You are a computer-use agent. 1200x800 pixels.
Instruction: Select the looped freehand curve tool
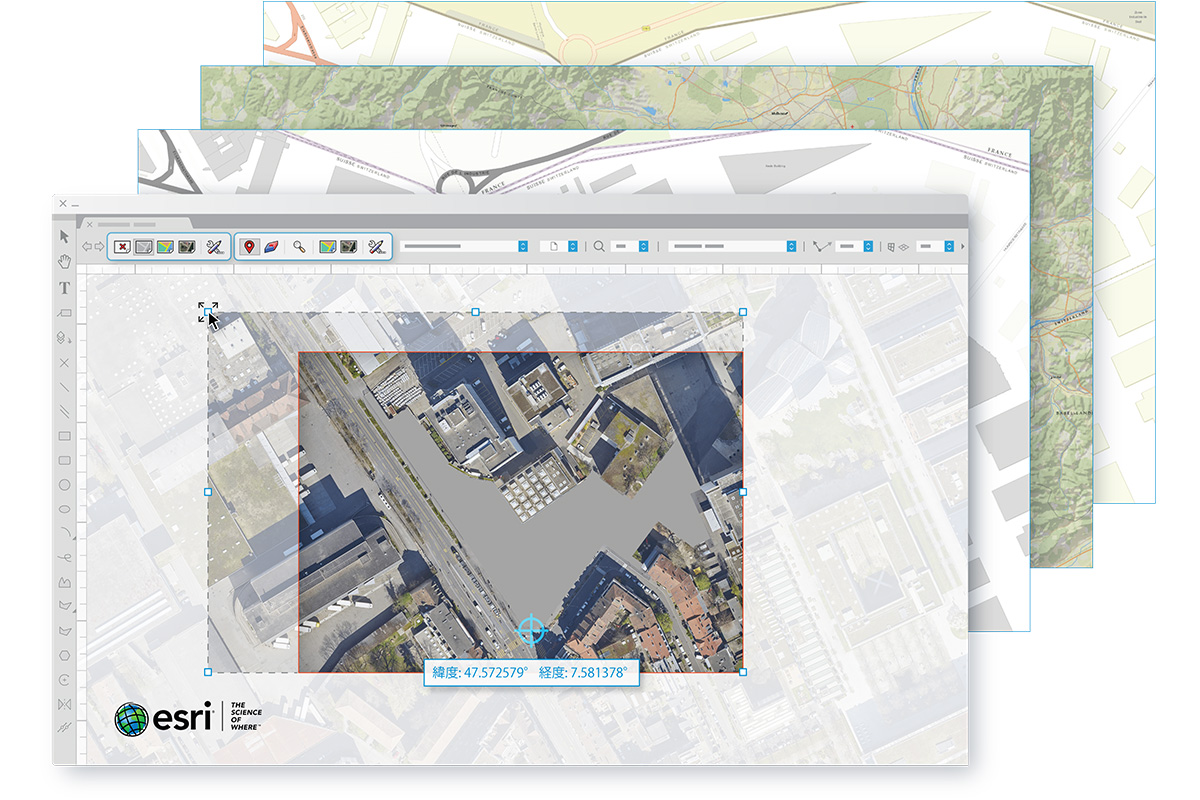65,558
